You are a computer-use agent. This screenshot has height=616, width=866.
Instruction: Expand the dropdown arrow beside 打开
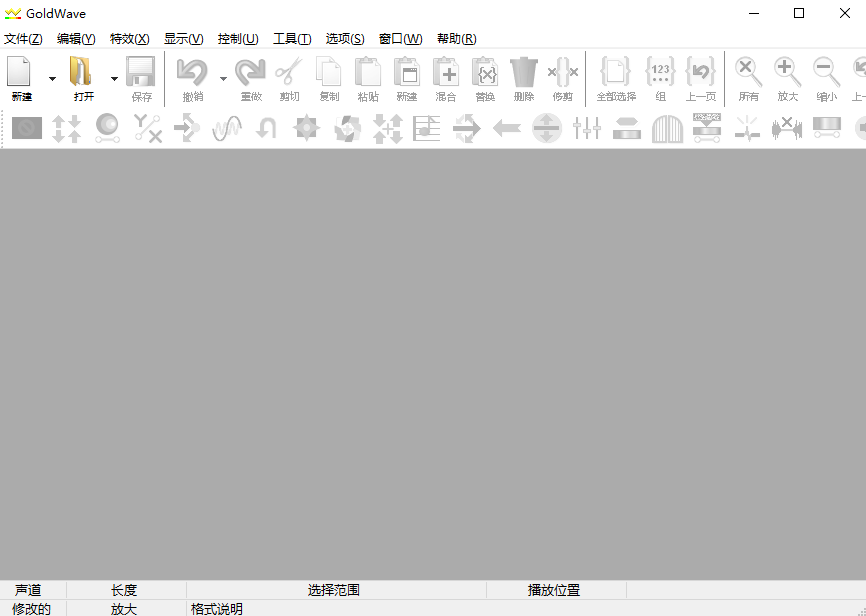pyautogui.click(x=114, y=79)
